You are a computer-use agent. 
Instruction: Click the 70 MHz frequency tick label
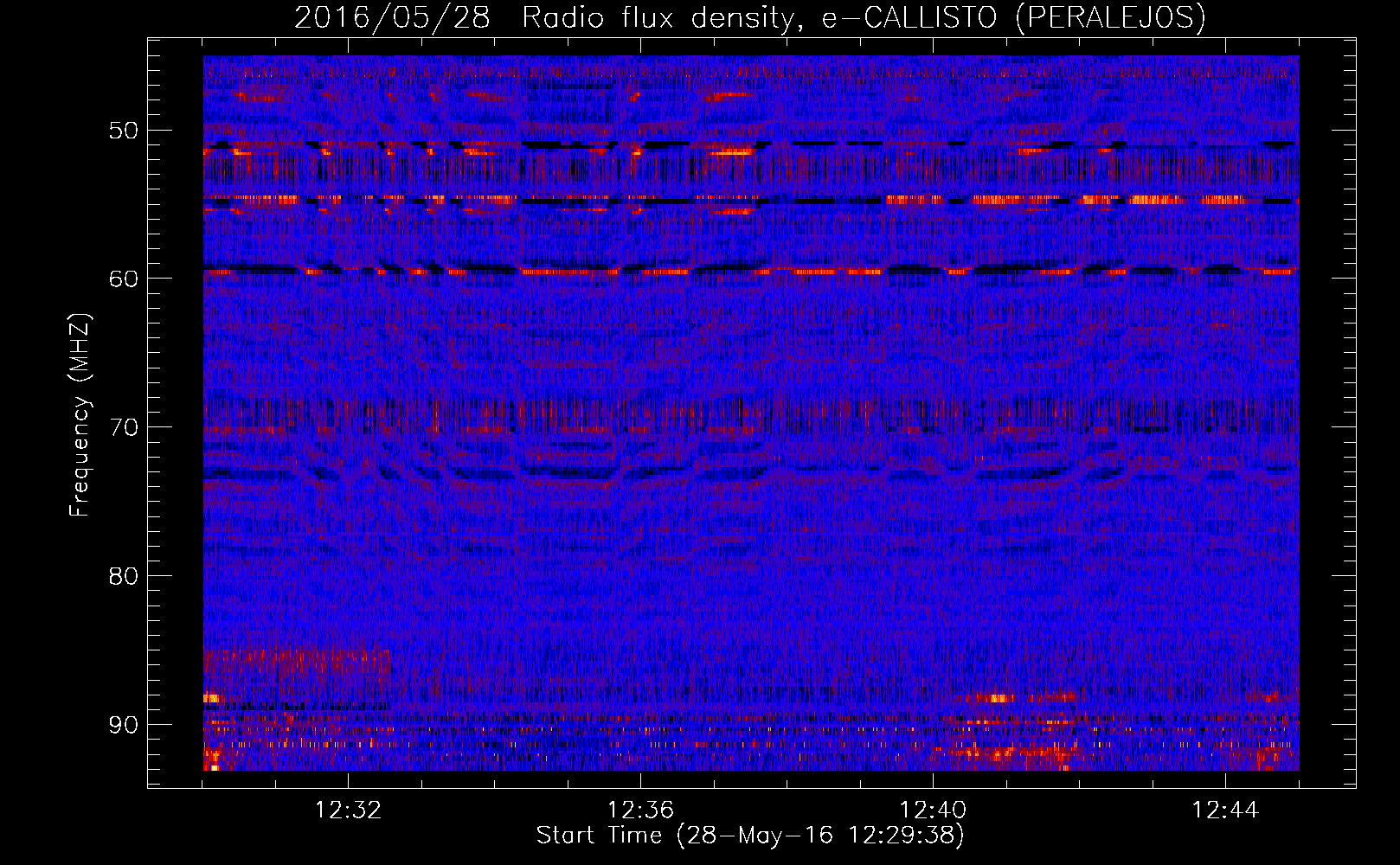click(123, 427)
